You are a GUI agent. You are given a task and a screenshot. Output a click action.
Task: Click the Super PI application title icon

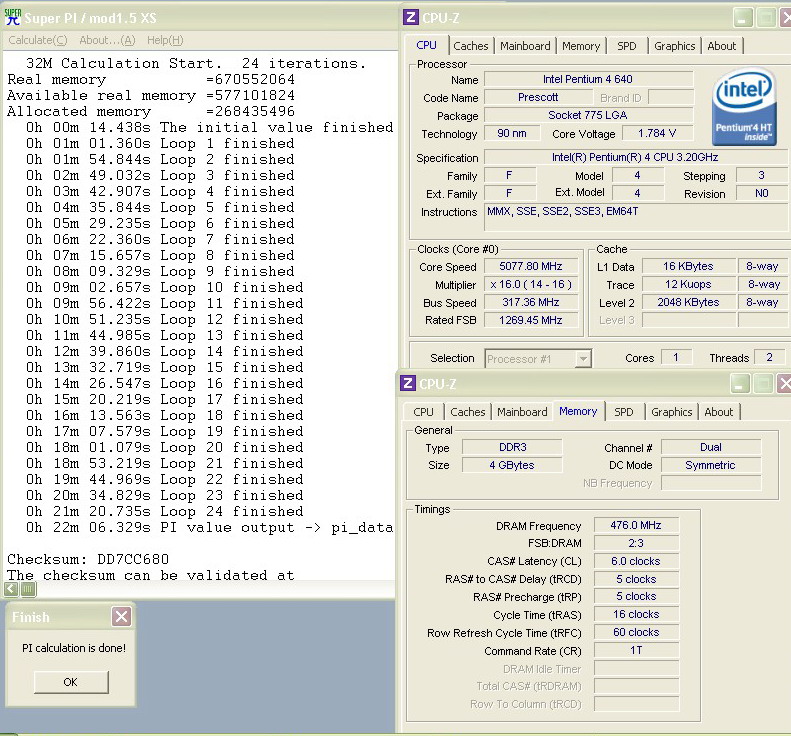coord(13,17)
